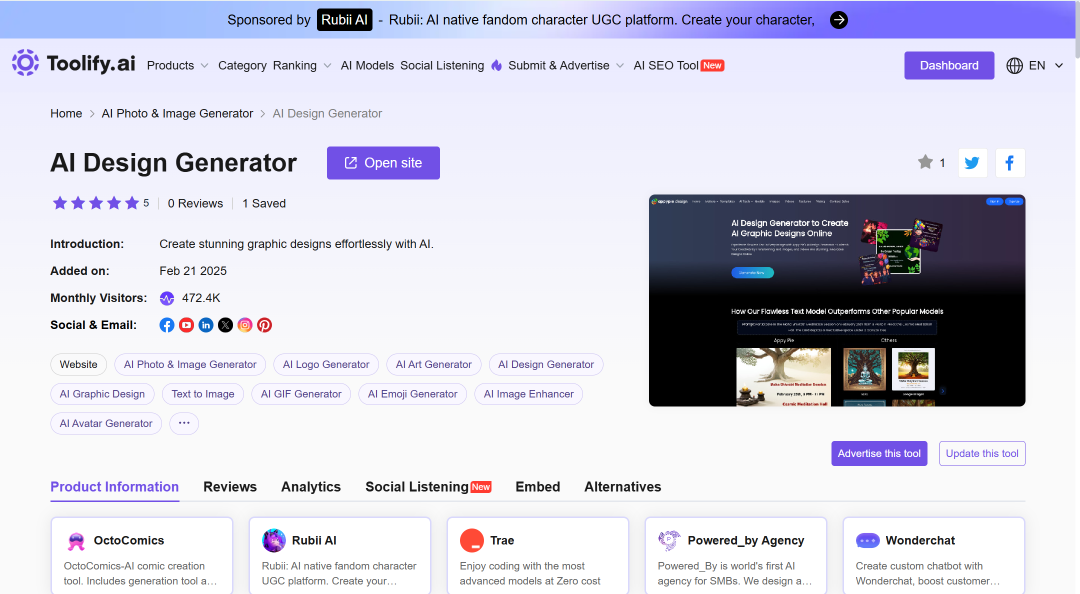Switch to the Alternatives tab
This screenshot has width=1080, height=594.
623,487
